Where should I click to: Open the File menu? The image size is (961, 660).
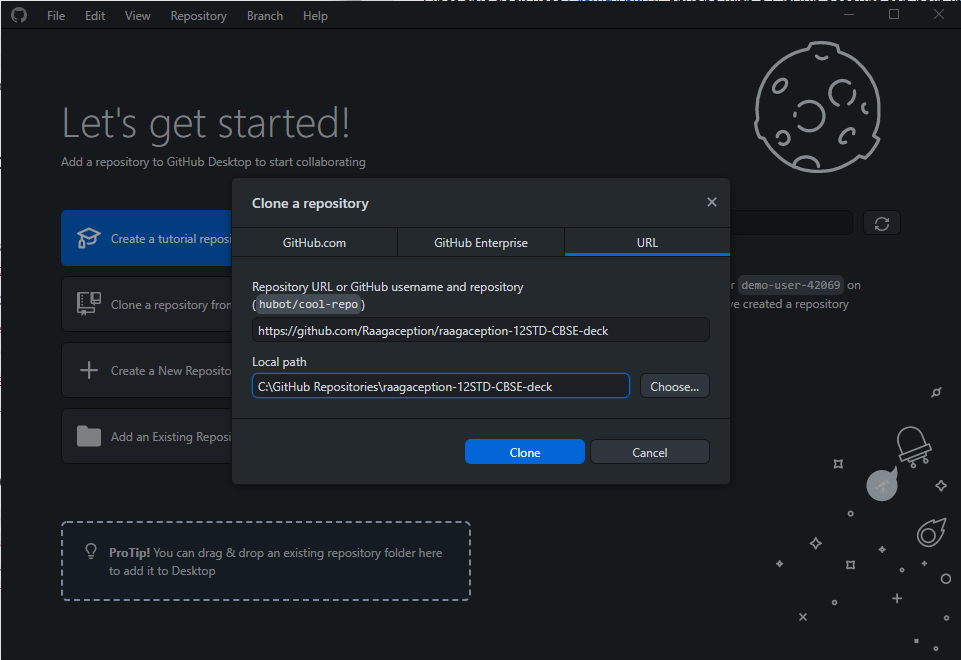tap(56, 16)
